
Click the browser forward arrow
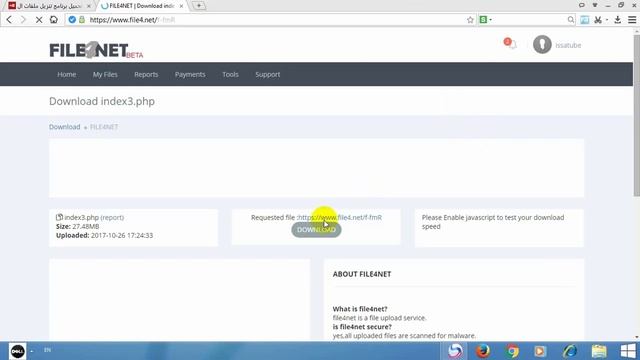23,20
